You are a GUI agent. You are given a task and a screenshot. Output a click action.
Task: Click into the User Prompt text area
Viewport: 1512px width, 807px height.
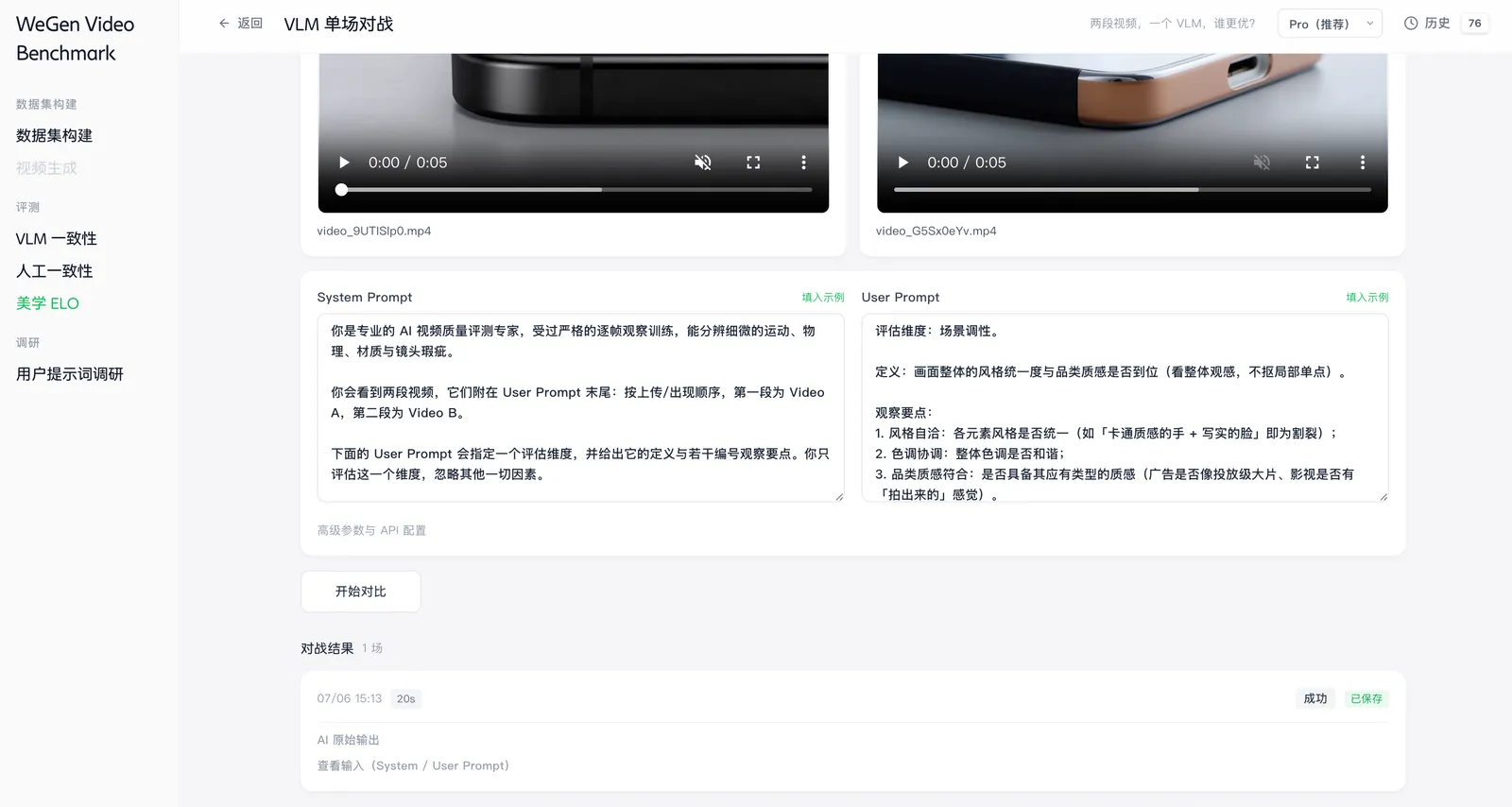(1125, 407)
